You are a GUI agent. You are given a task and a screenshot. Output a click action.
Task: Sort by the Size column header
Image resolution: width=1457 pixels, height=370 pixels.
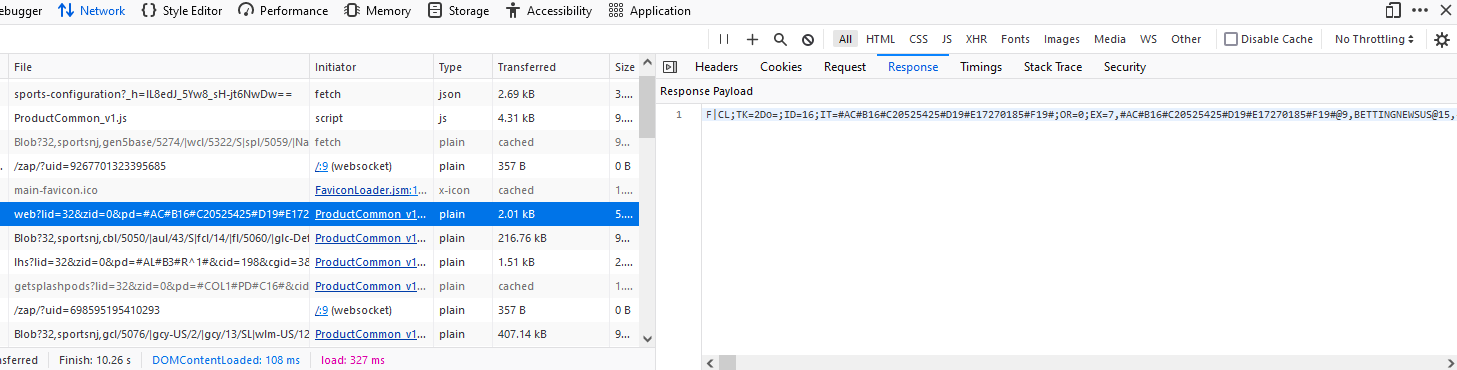point(625,67)
